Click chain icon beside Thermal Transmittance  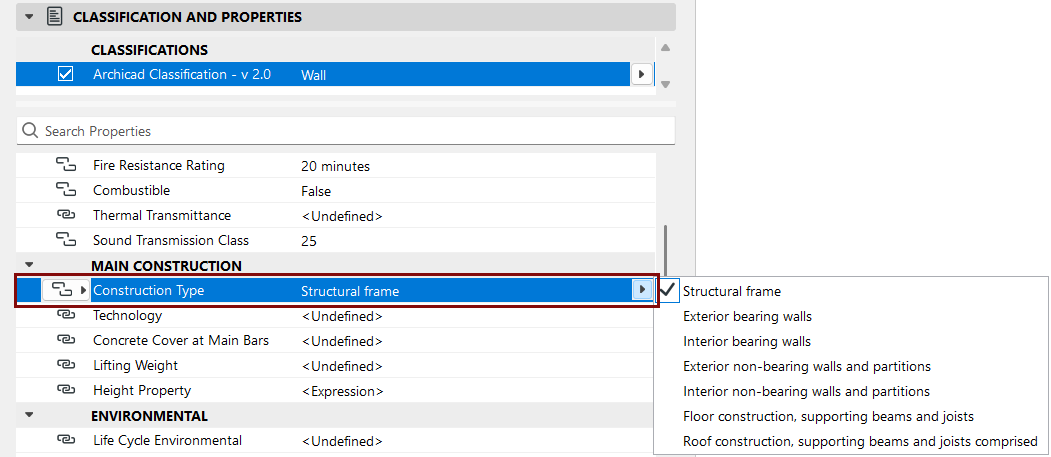65,215
